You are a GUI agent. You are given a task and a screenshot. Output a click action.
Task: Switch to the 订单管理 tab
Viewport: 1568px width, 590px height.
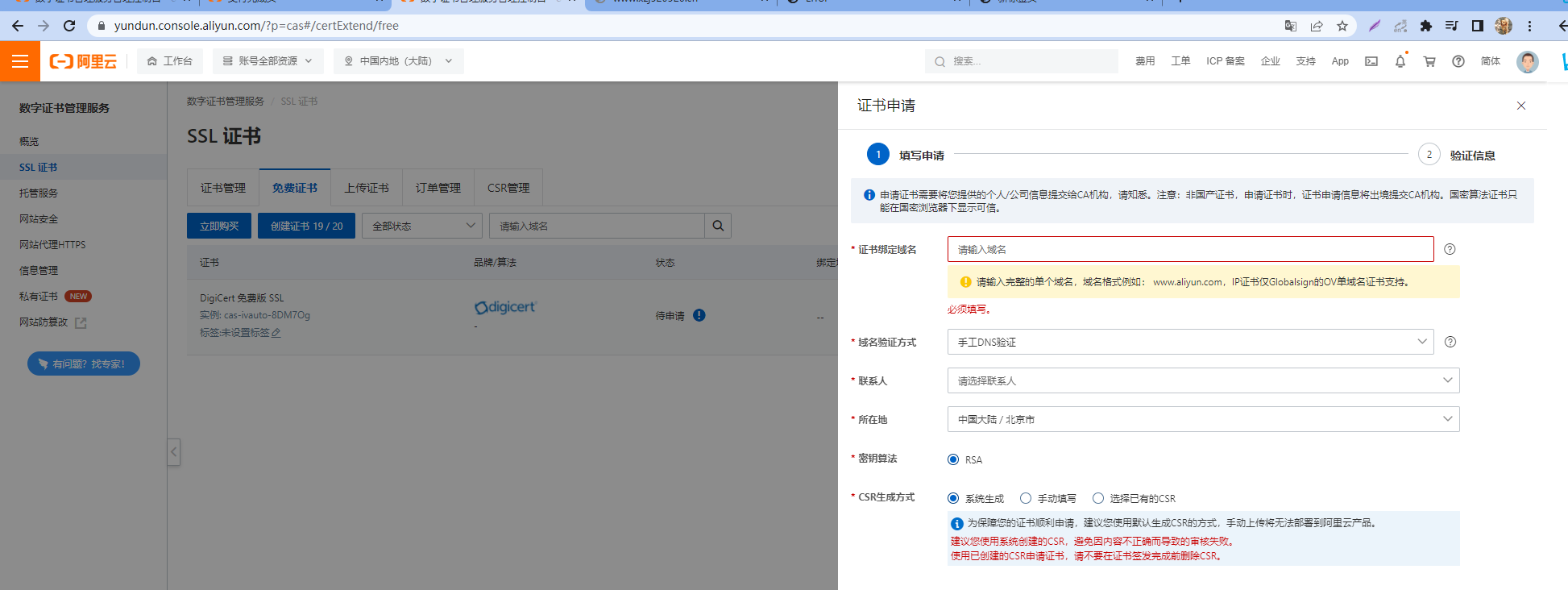point(438,188)
